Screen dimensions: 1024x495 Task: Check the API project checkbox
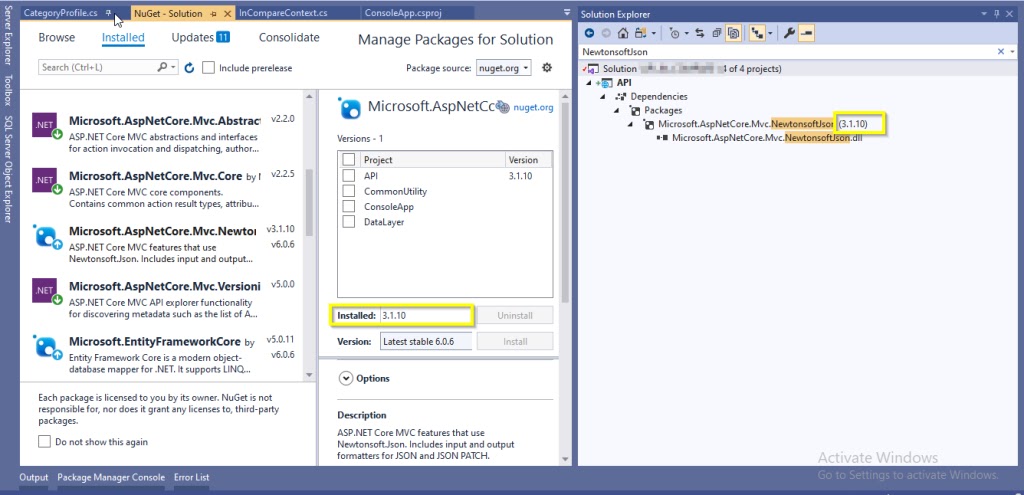click(349, 176)
